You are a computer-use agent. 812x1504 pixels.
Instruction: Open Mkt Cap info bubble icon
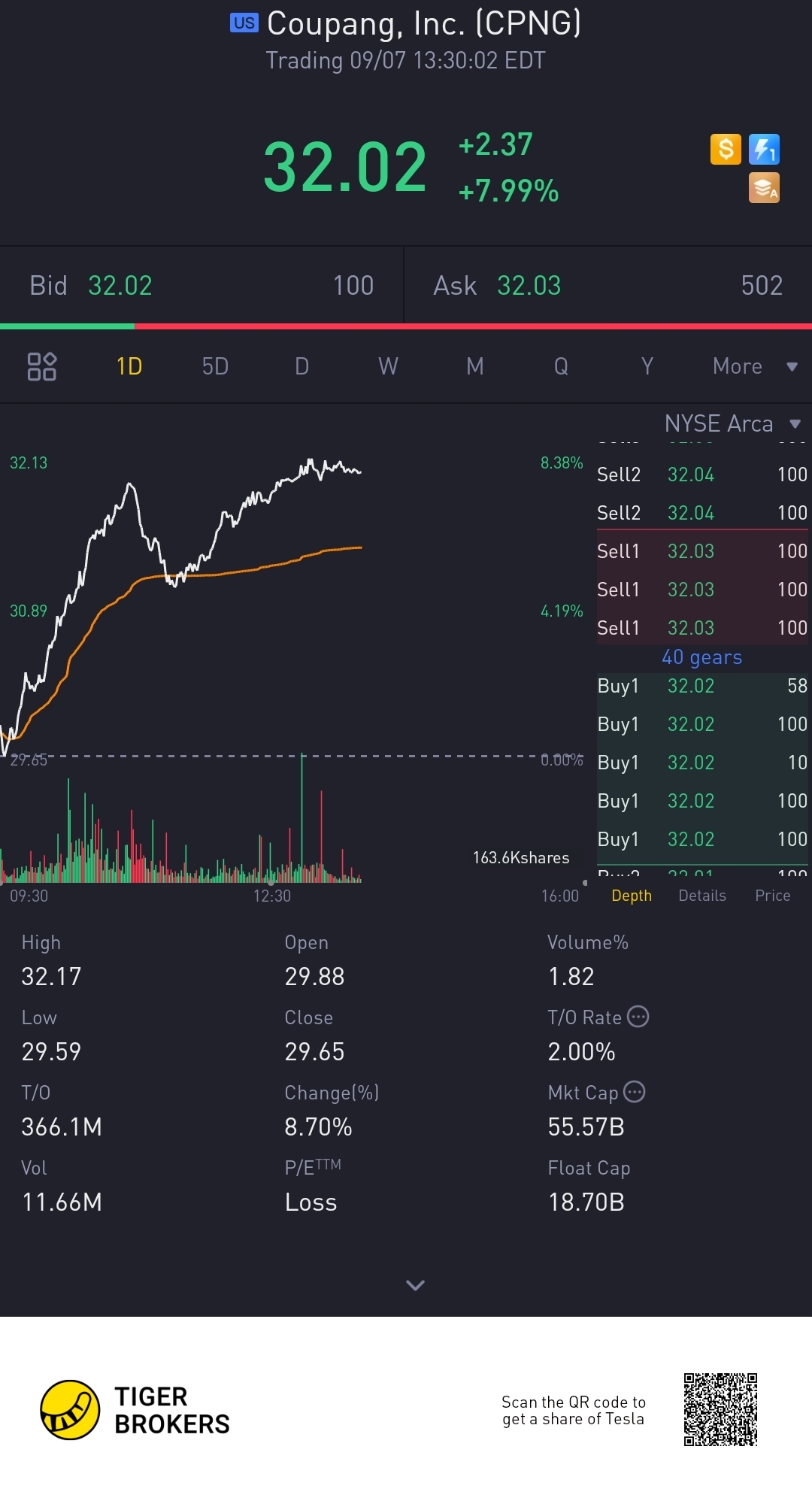pos(635,1091)
